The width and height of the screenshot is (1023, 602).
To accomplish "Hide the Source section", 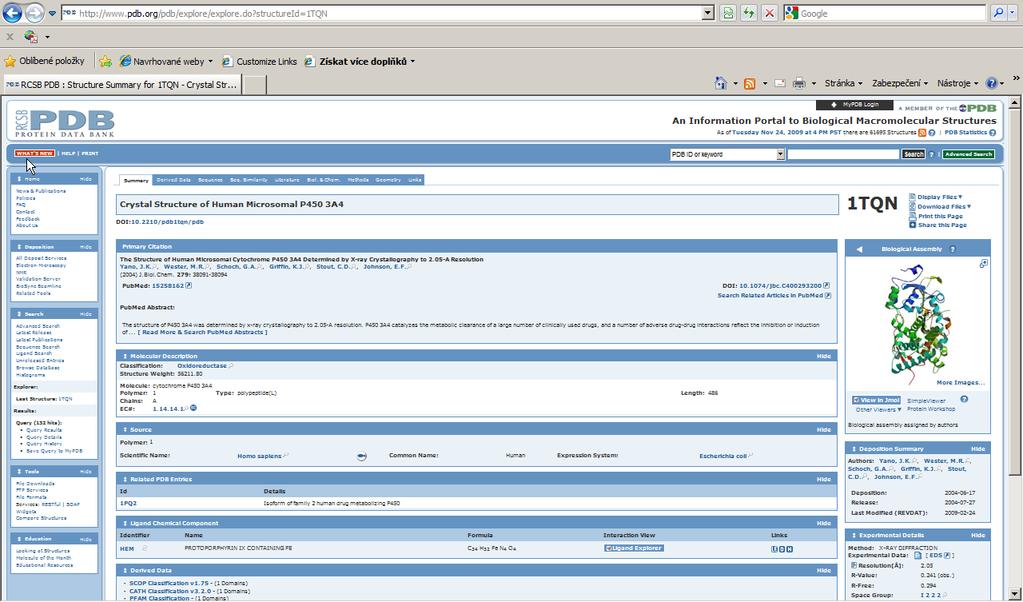I will coord(823,430).
